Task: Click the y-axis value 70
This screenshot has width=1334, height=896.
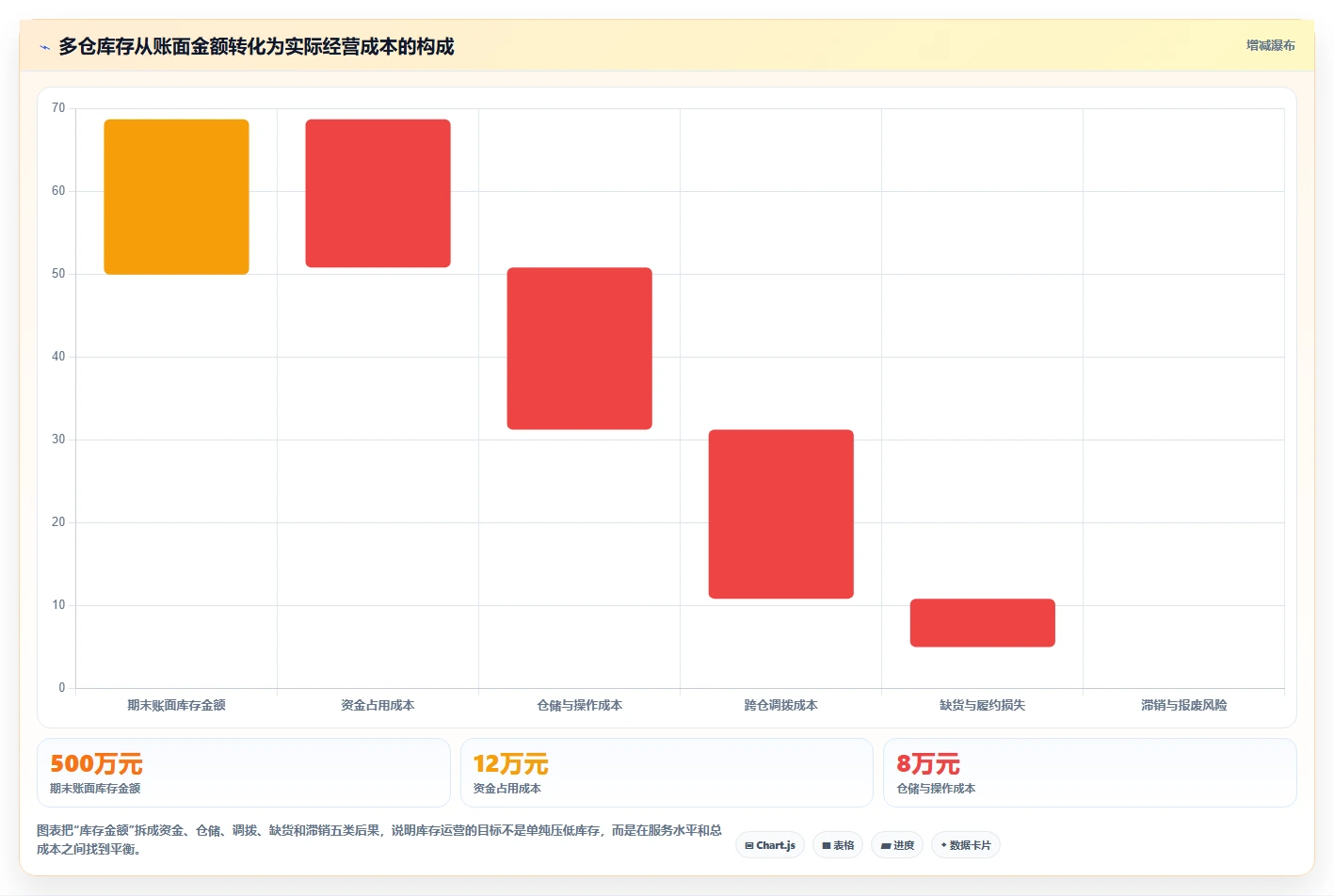Action: [58, 108]
